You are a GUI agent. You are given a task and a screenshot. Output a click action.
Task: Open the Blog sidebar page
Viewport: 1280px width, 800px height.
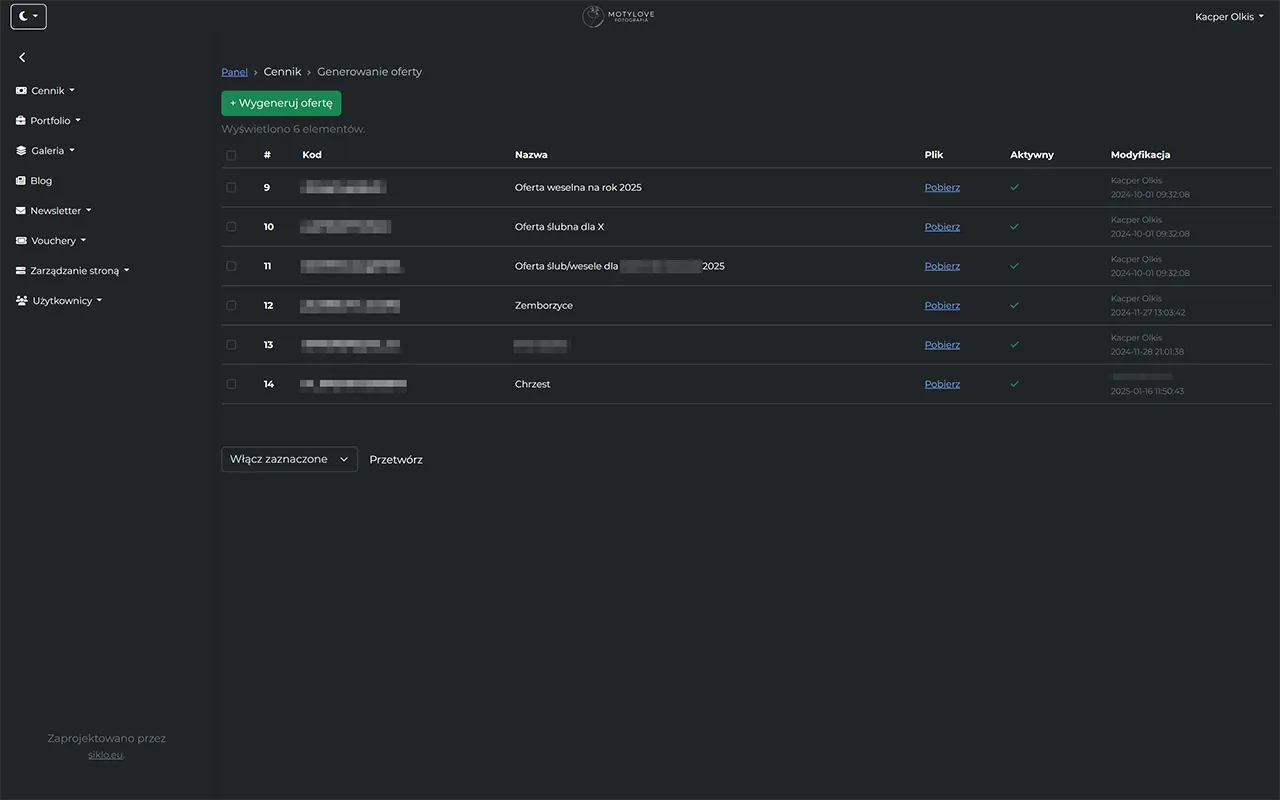40,180
